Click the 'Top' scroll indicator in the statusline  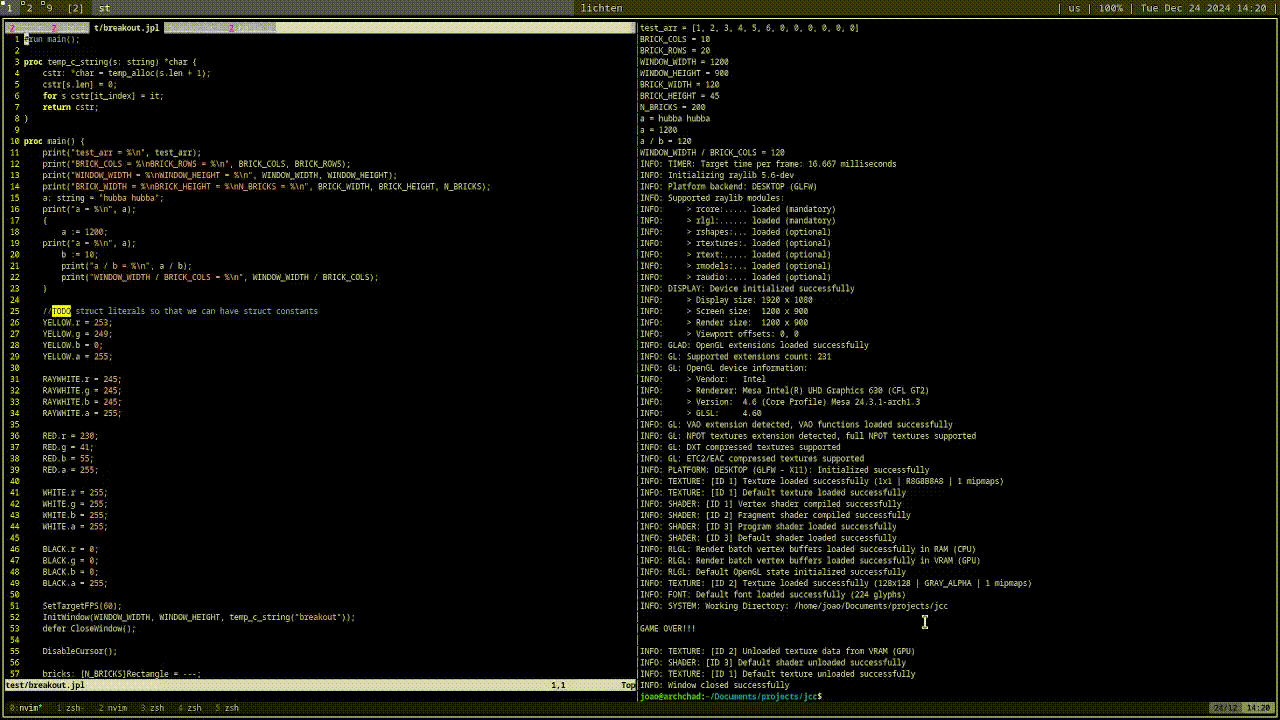(628, 685)
